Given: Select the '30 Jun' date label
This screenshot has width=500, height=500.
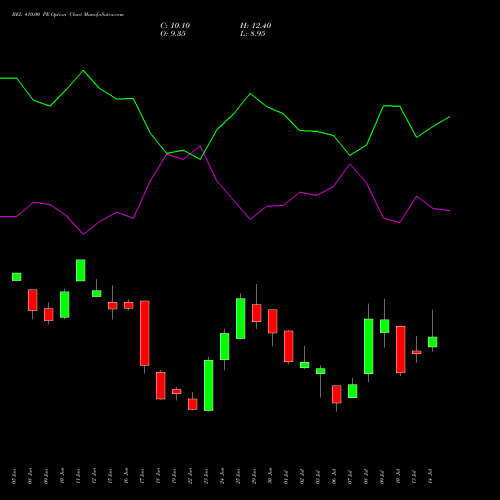Looking at the screenshot, I should click(270, 476).
